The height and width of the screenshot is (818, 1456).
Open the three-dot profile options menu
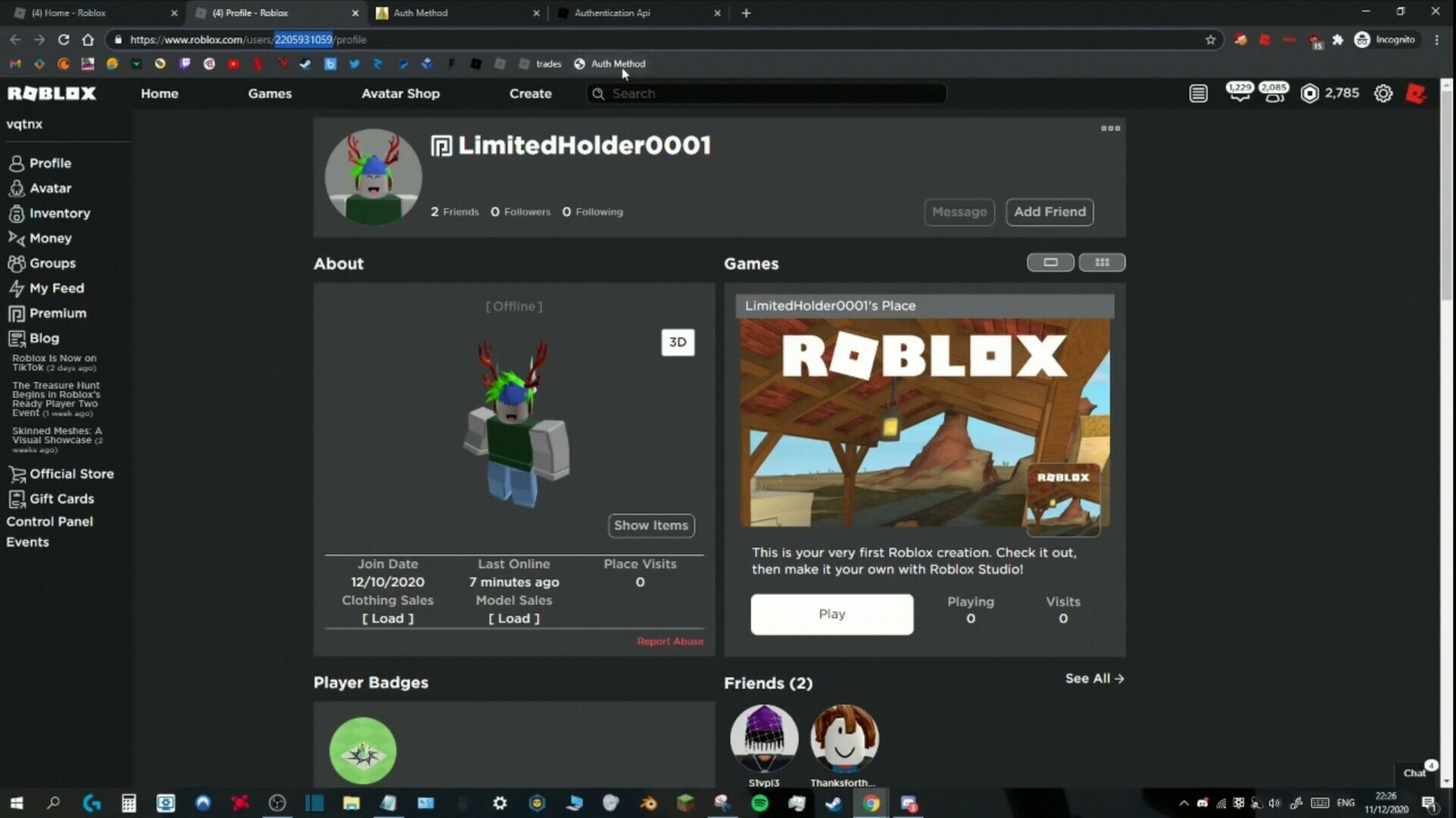click(1111, 128)
